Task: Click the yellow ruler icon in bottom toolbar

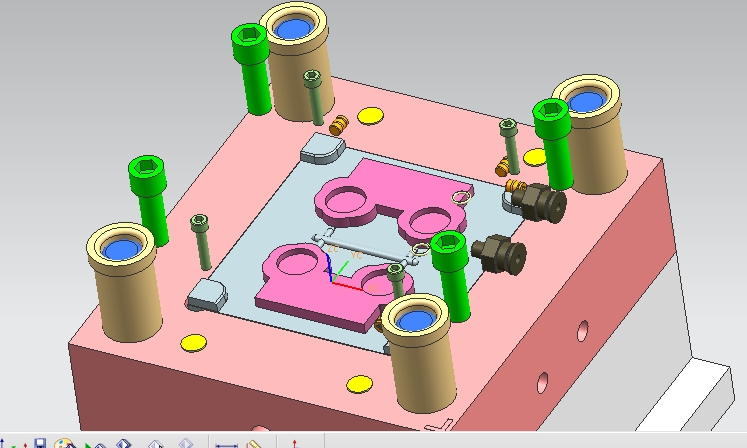Action: (x=255, y=445)
